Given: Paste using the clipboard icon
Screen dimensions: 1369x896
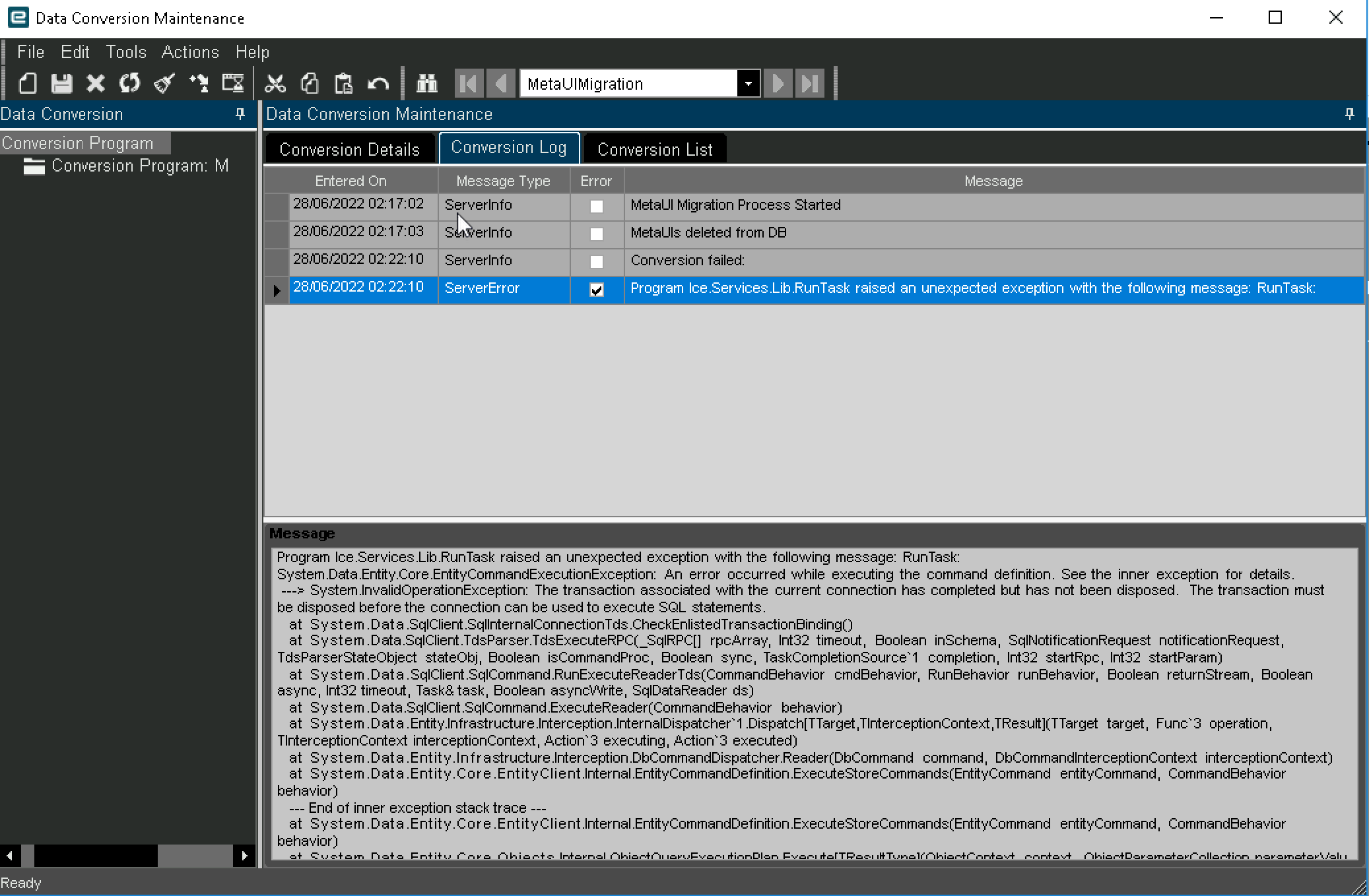Looking at the screenshot, I should [x=343, y=83].
